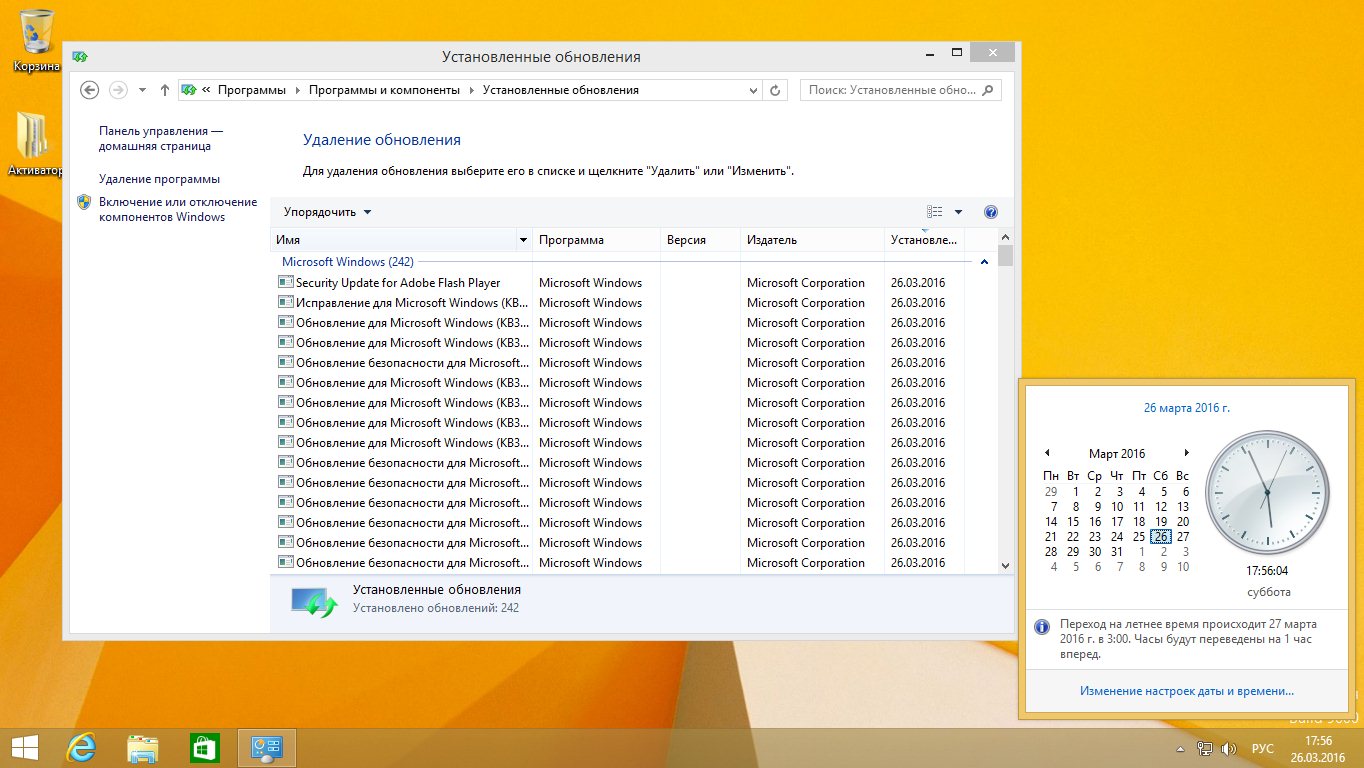
Task: Click Программы in the breadcrumb path
Action: click(251, 90)
